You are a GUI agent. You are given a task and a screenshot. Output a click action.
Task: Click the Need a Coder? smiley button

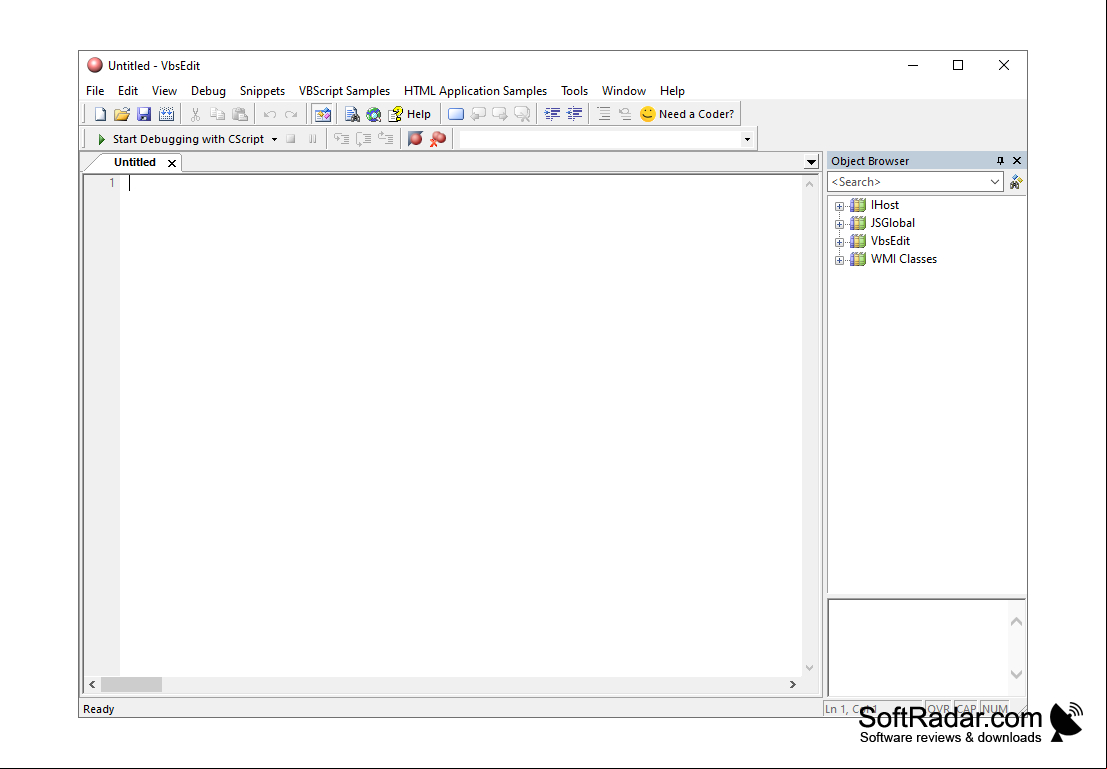pyautogui.click(x=687, y=114)
